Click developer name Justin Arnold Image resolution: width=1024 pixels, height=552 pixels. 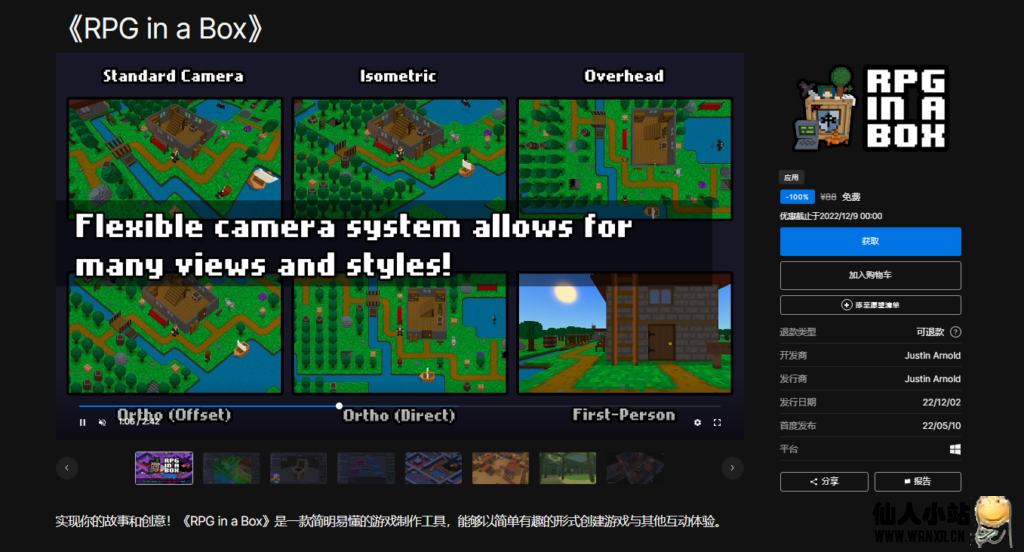click(932, 355)
